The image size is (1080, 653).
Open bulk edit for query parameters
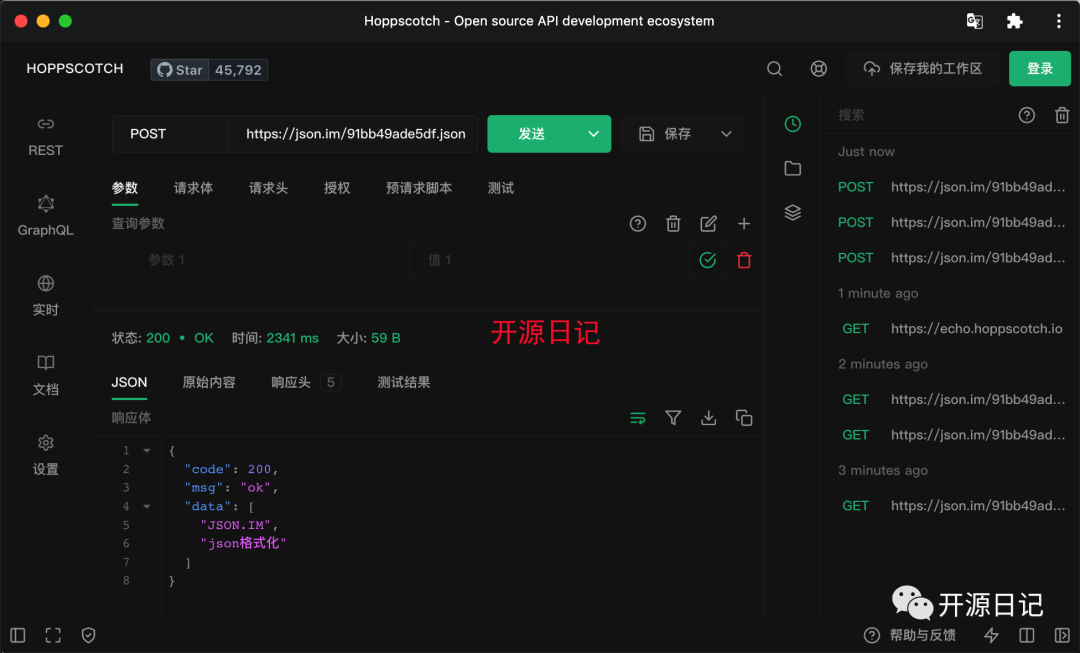pos(708,223)
